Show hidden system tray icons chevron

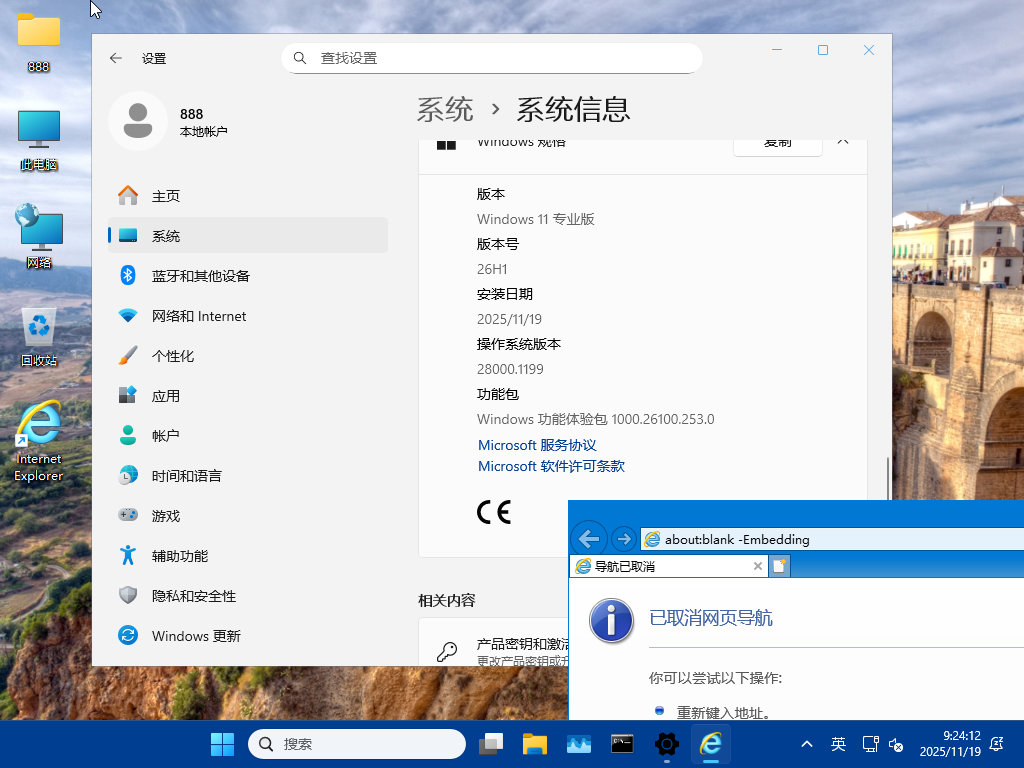click(x=807, y=744)
